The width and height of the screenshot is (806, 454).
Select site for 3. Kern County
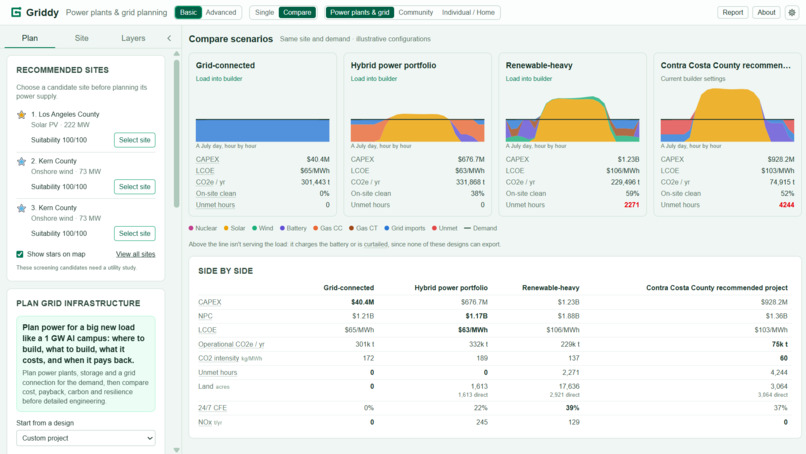(135, 233)
